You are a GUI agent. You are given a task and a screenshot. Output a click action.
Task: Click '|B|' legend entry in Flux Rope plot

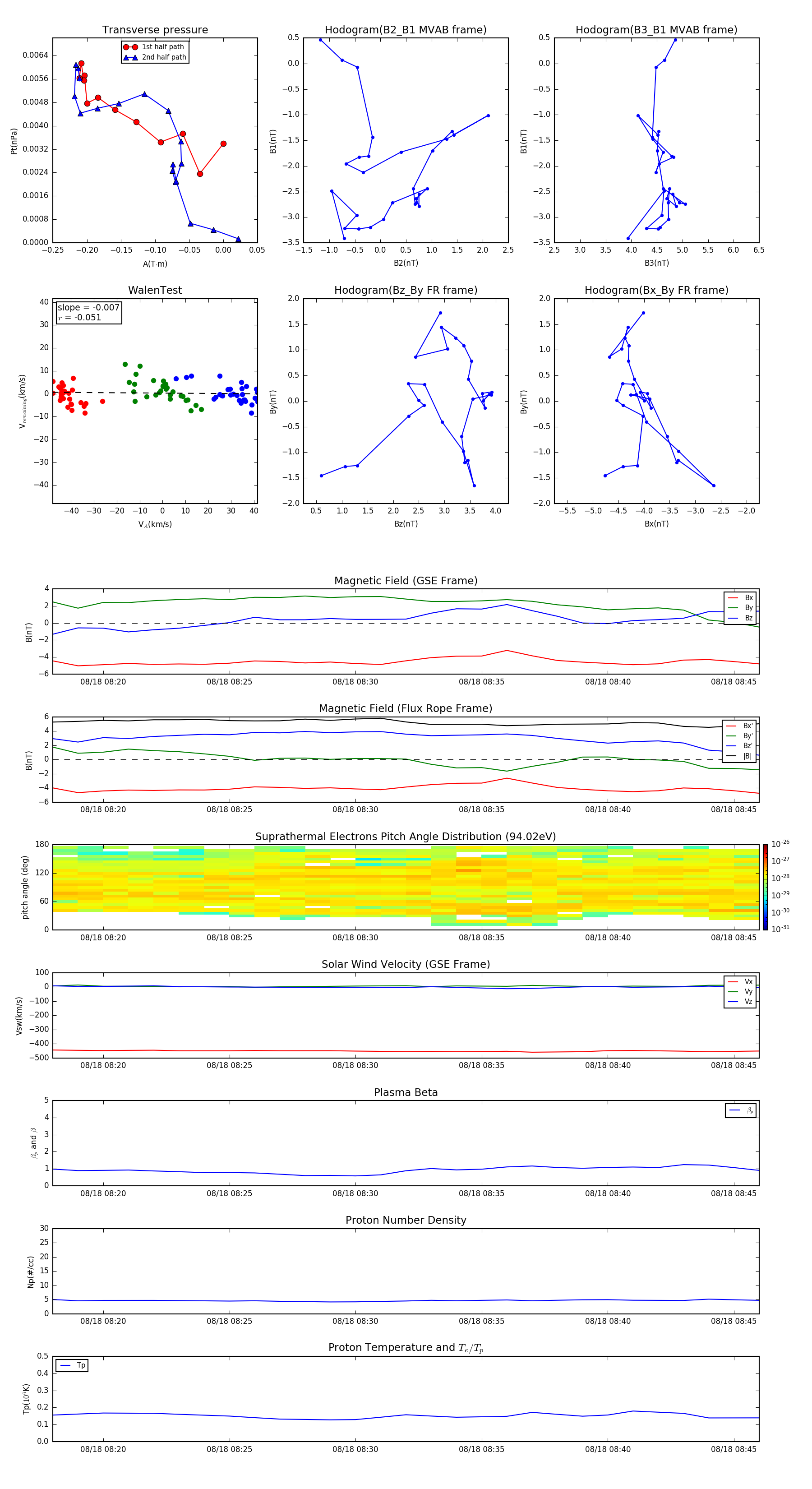pos(740,756)
